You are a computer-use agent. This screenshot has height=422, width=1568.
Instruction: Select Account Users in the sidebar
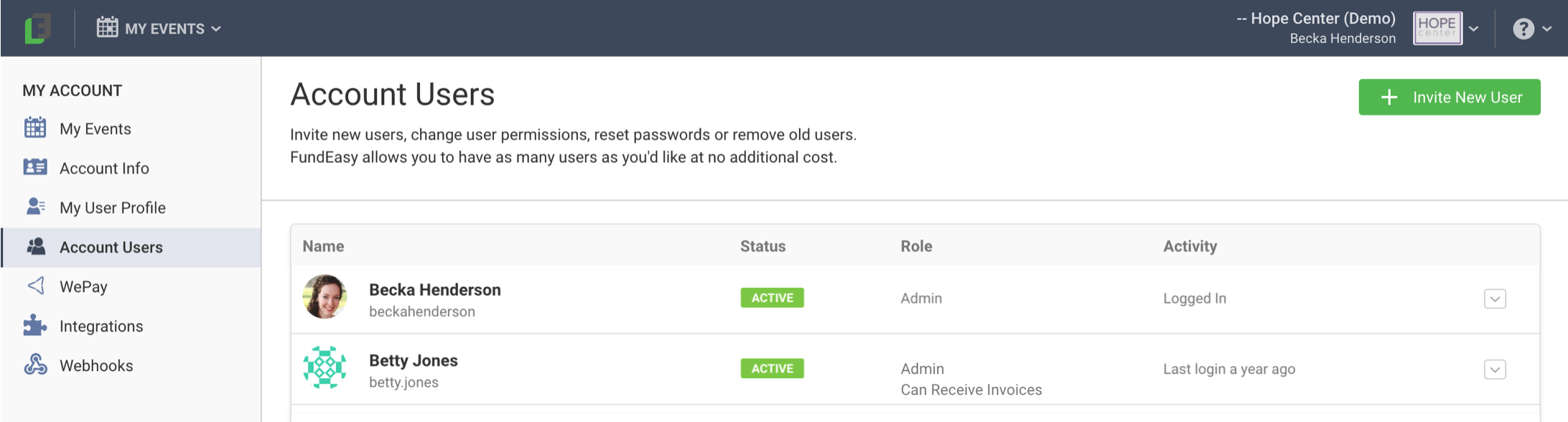point(111,247)
